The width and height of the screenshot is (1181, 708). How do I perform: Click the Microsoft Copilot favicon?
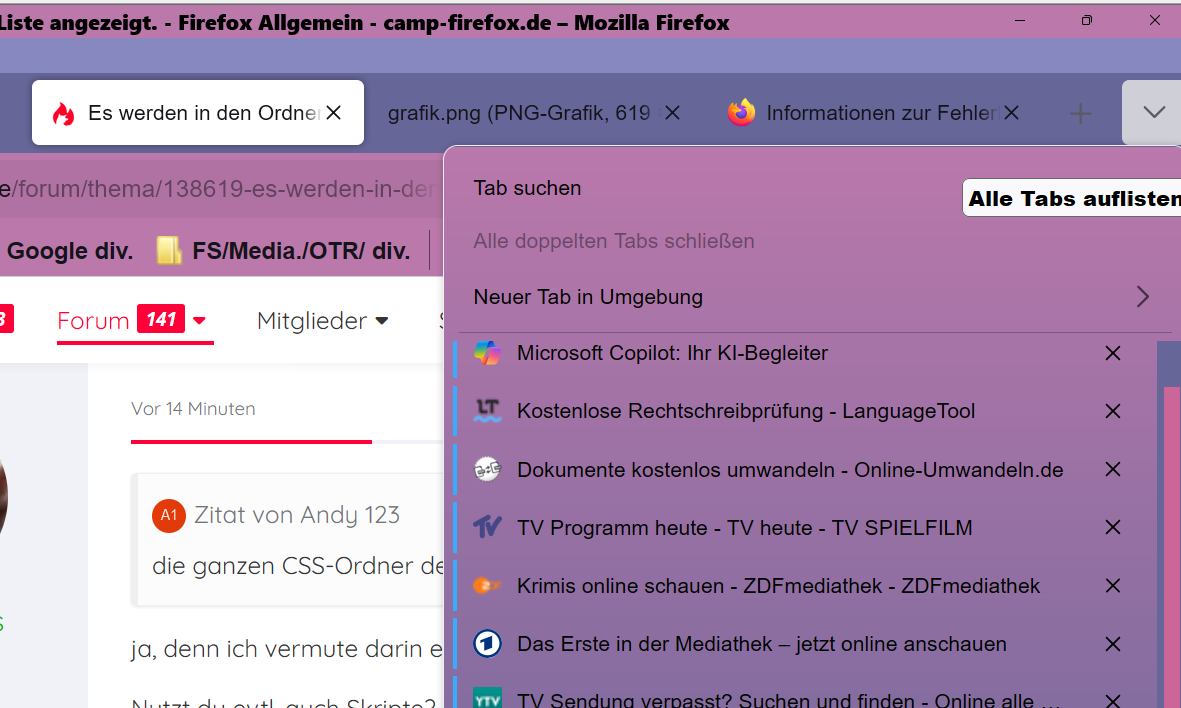click(x=487, y=353)
